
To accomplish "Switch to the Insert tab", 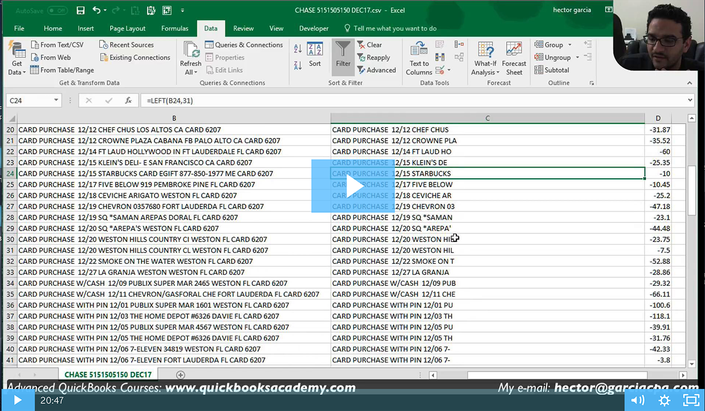I will pyautogui.click(x=85, y=28).
